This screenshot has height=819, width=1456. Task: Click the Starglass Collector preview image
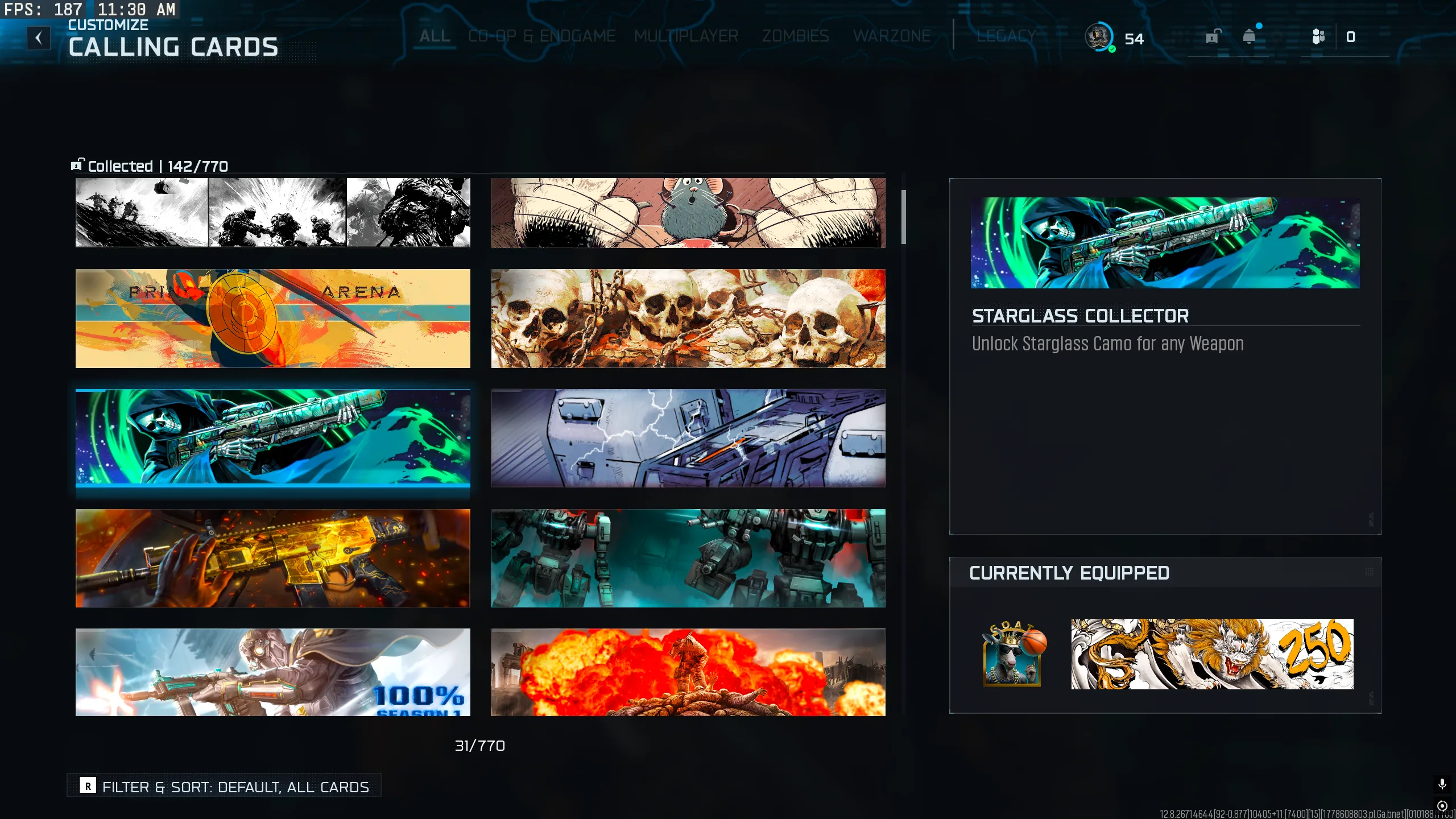pyautogui.click(x=1165, y=243)
